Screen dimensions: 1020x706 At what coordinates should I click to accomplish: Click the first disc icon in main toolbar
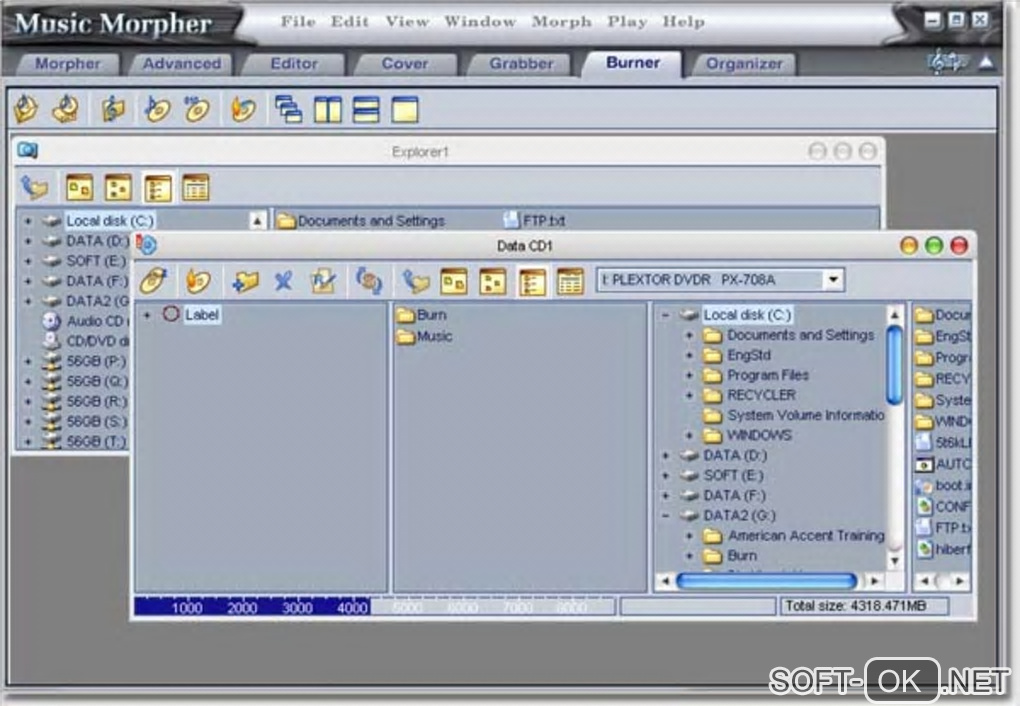tap(26, 109)
